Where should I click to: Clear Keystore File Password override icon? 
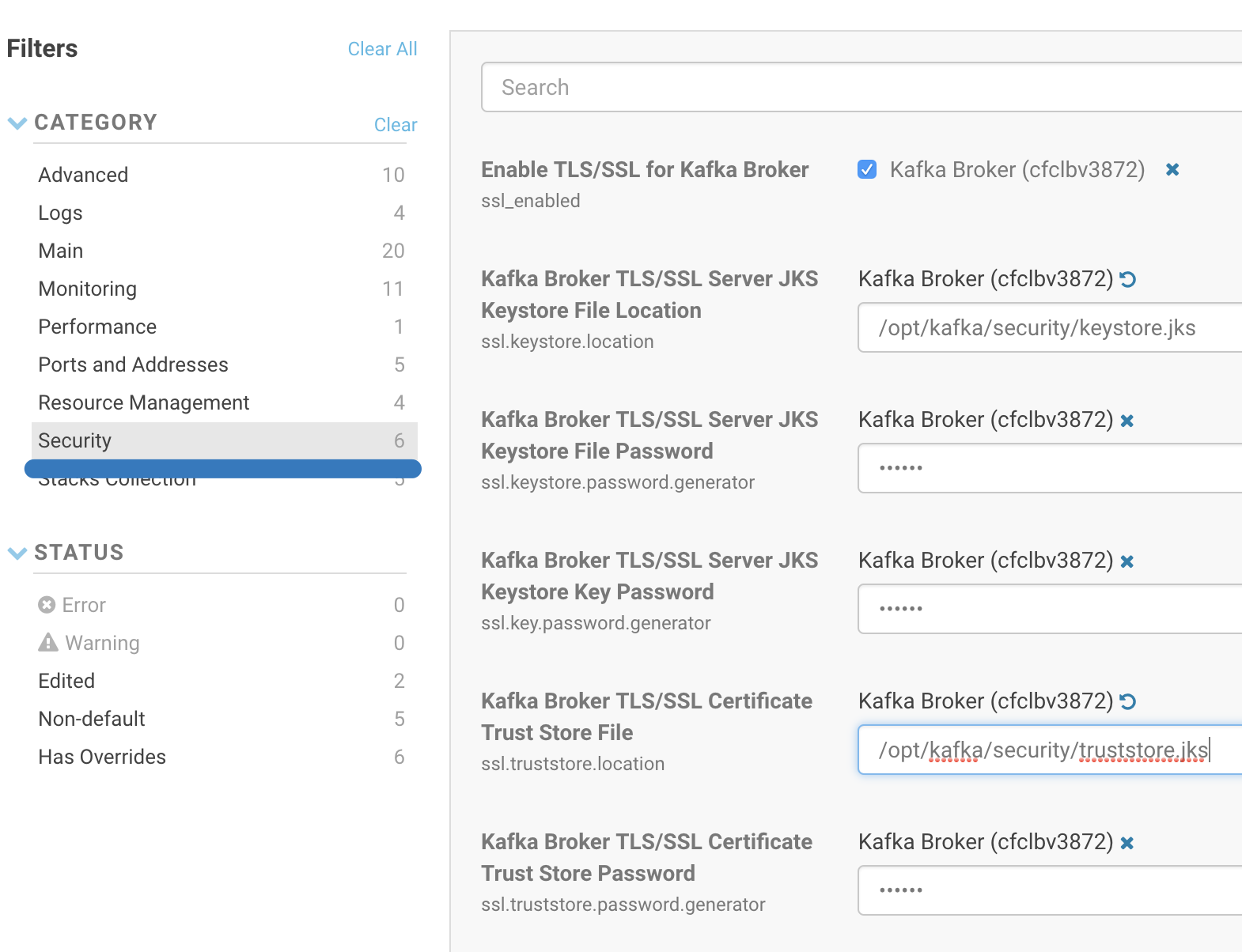pyautogui.click(x=1127, y=421)
